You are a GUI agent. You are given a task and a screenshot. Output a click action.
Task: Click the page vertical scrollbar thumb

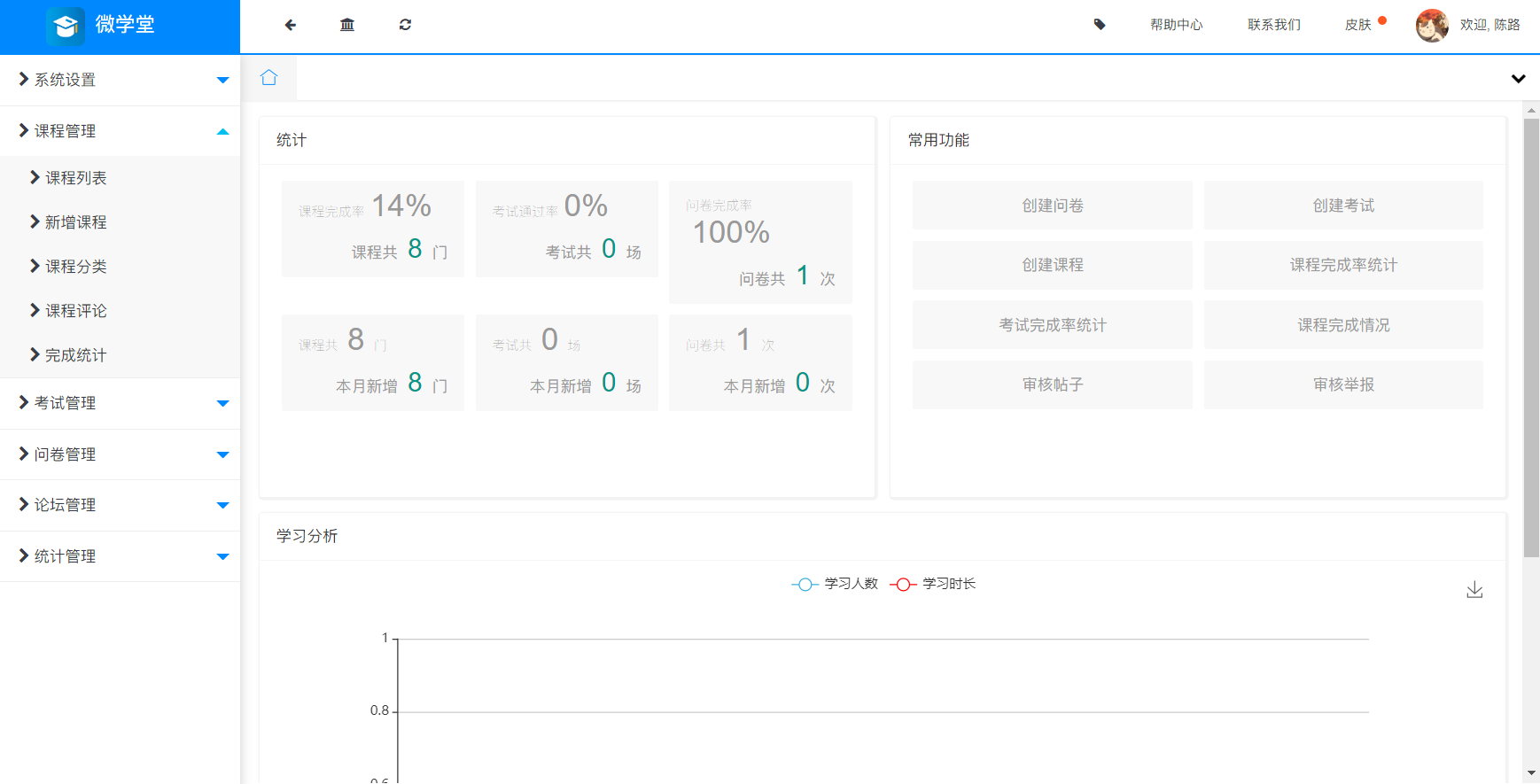coord(1531,337)
